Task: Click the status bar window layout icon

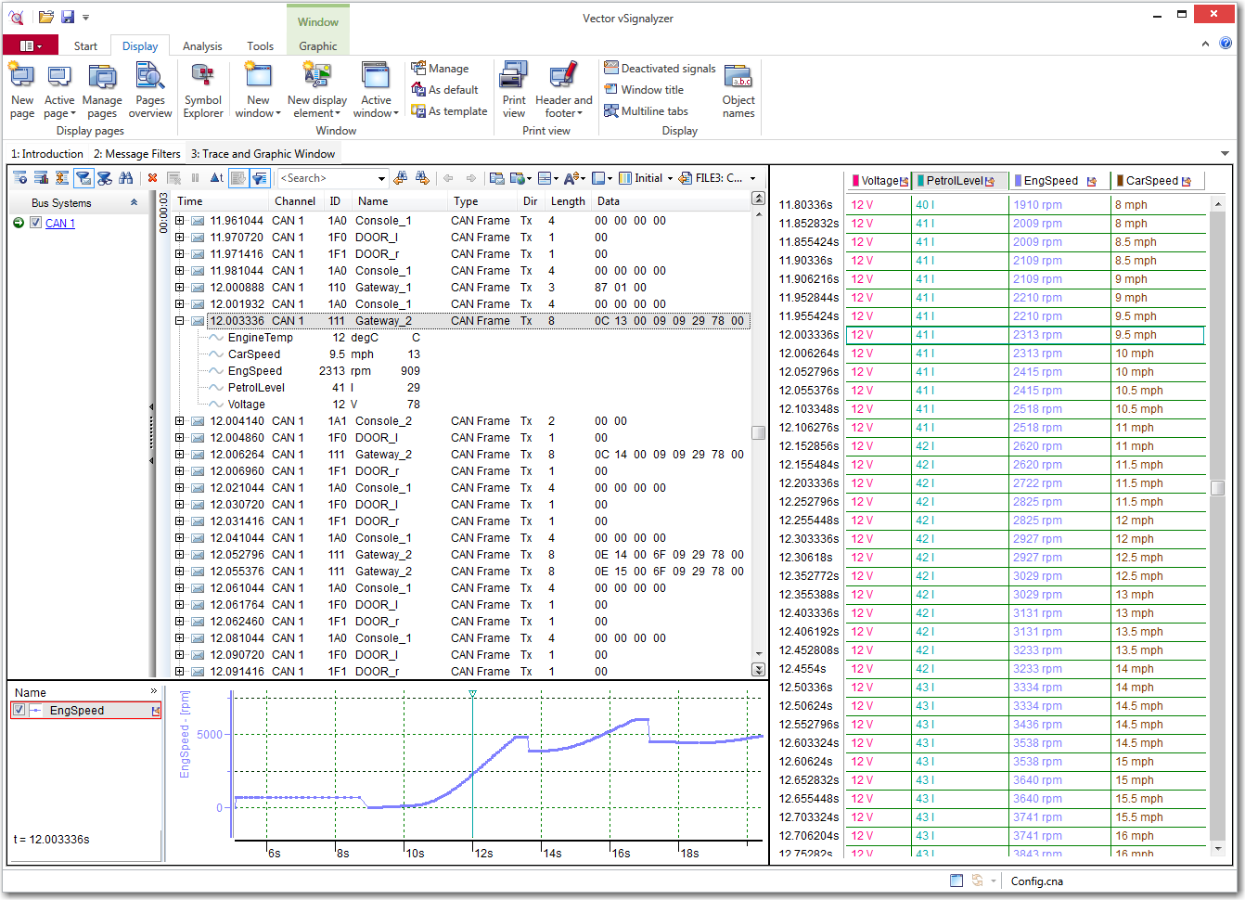Action: [x=956, y=881]
